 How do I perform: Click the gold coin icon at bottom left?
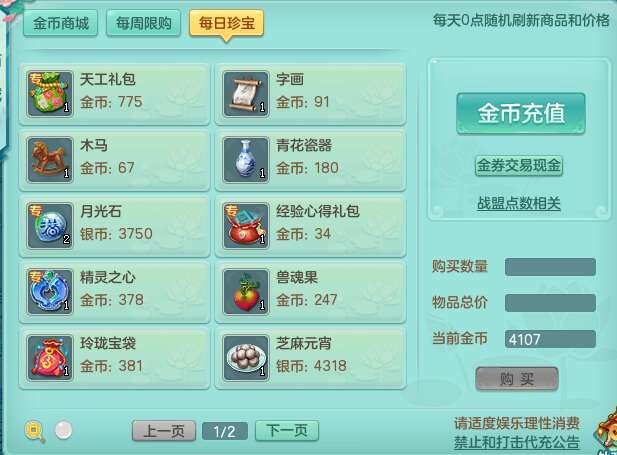[x=35, y=431]
